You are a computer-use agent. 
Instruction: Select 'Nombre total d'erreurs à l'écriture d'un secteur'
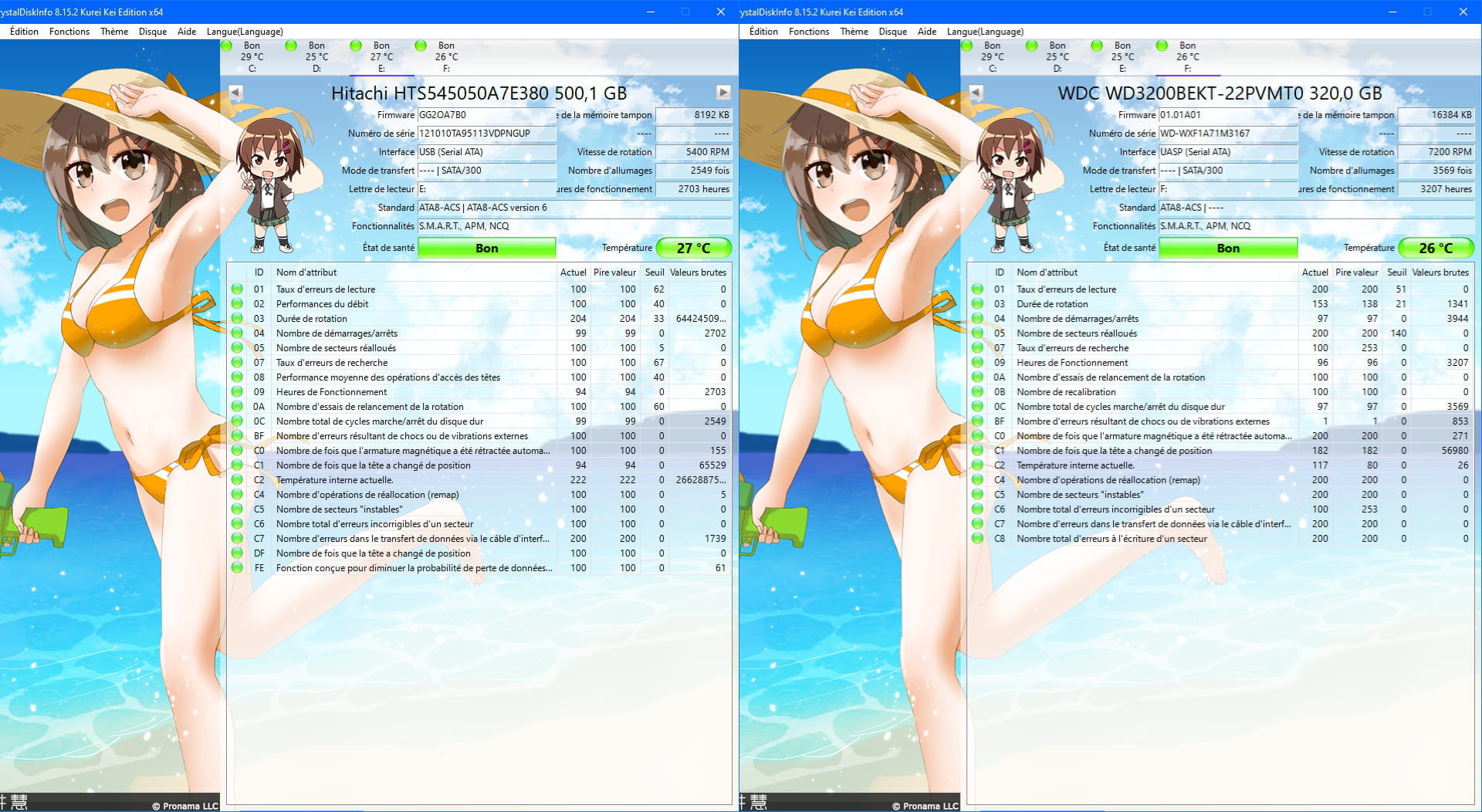[x=1220, y=539]
